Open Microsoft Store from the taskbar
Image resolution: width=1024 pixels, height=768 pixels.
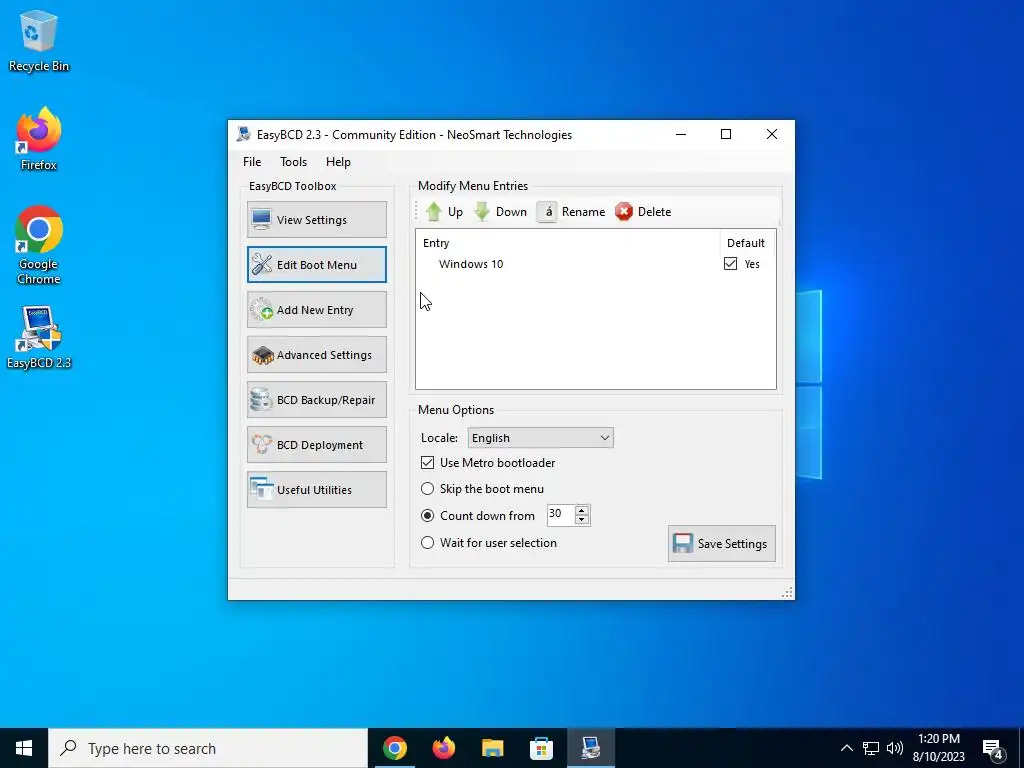click(x=541, y=748)
